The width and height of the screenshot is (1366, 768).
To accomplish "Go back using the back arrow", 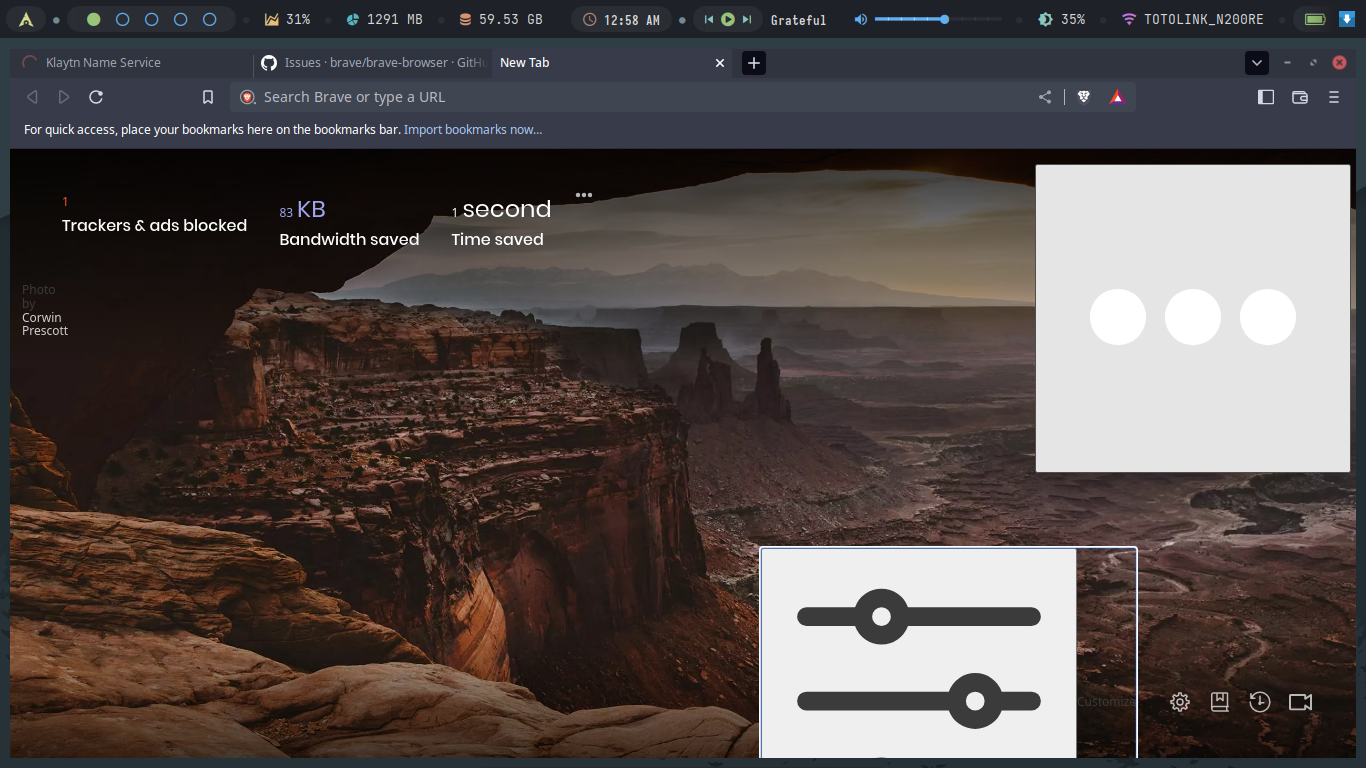I will tap(32, 97).
